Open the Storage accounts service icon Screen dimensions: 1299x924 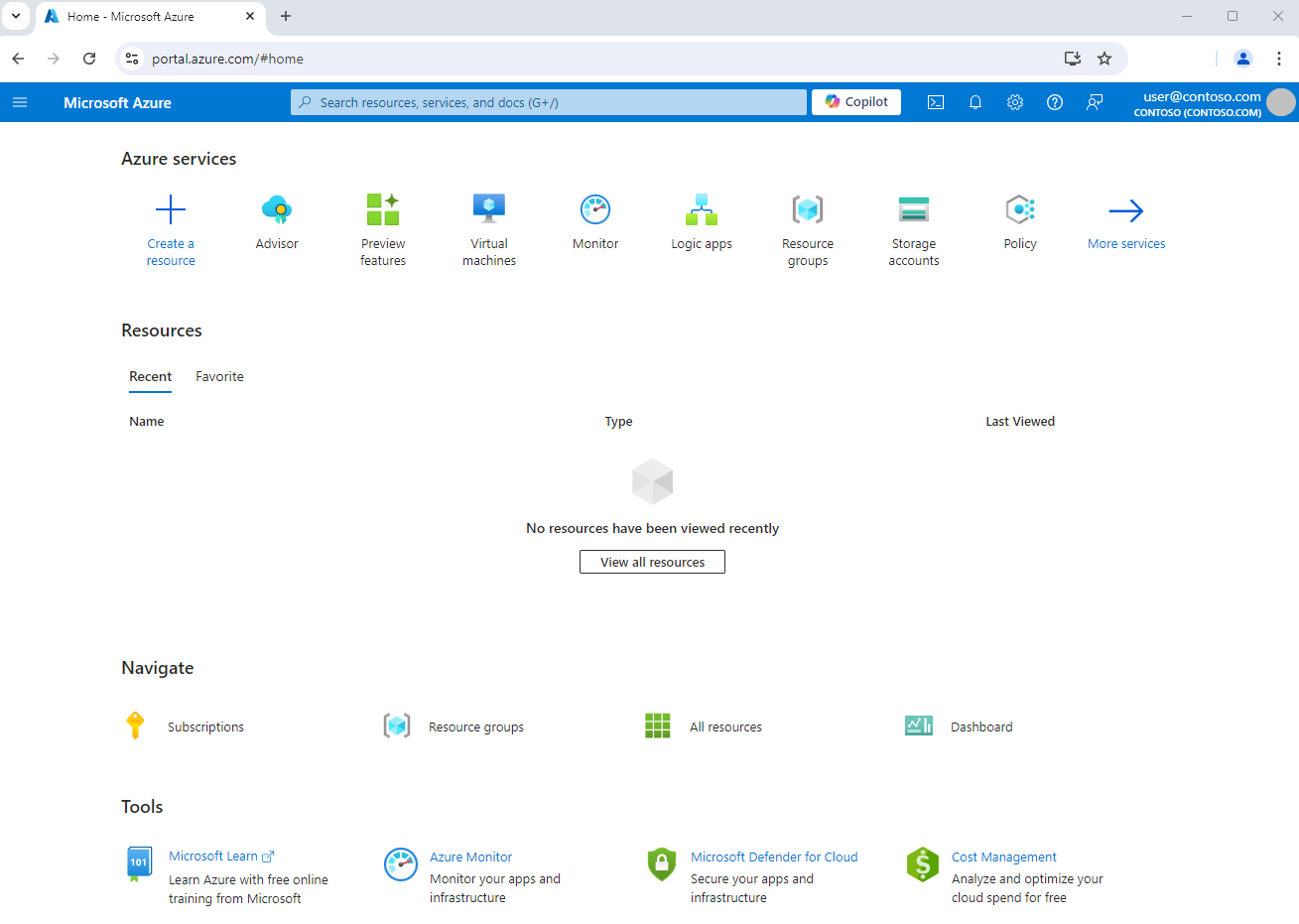tap(914, 209)
